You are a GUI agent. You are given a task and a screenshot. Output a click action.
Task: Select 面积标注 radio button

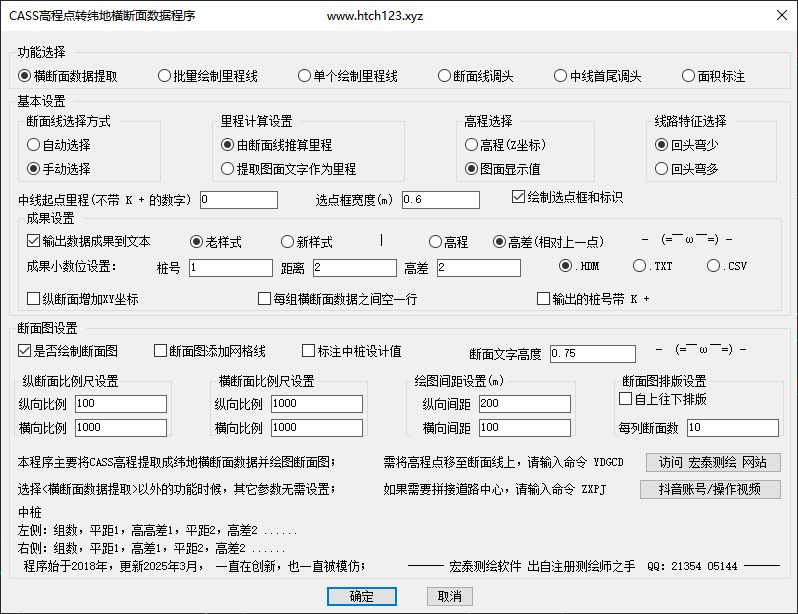coord(689,76)
